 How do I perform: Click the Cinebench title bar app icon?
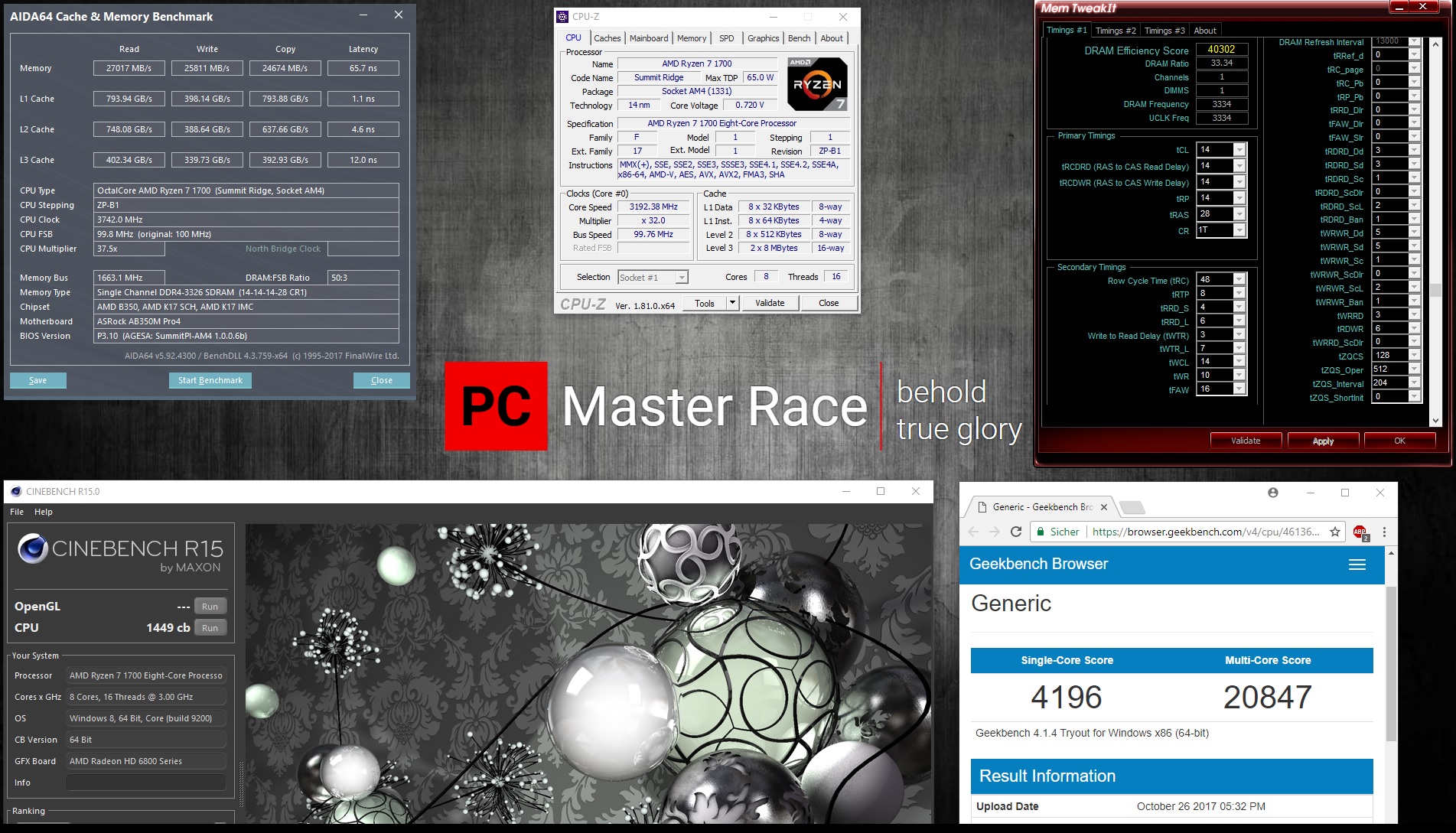point(15,492)
